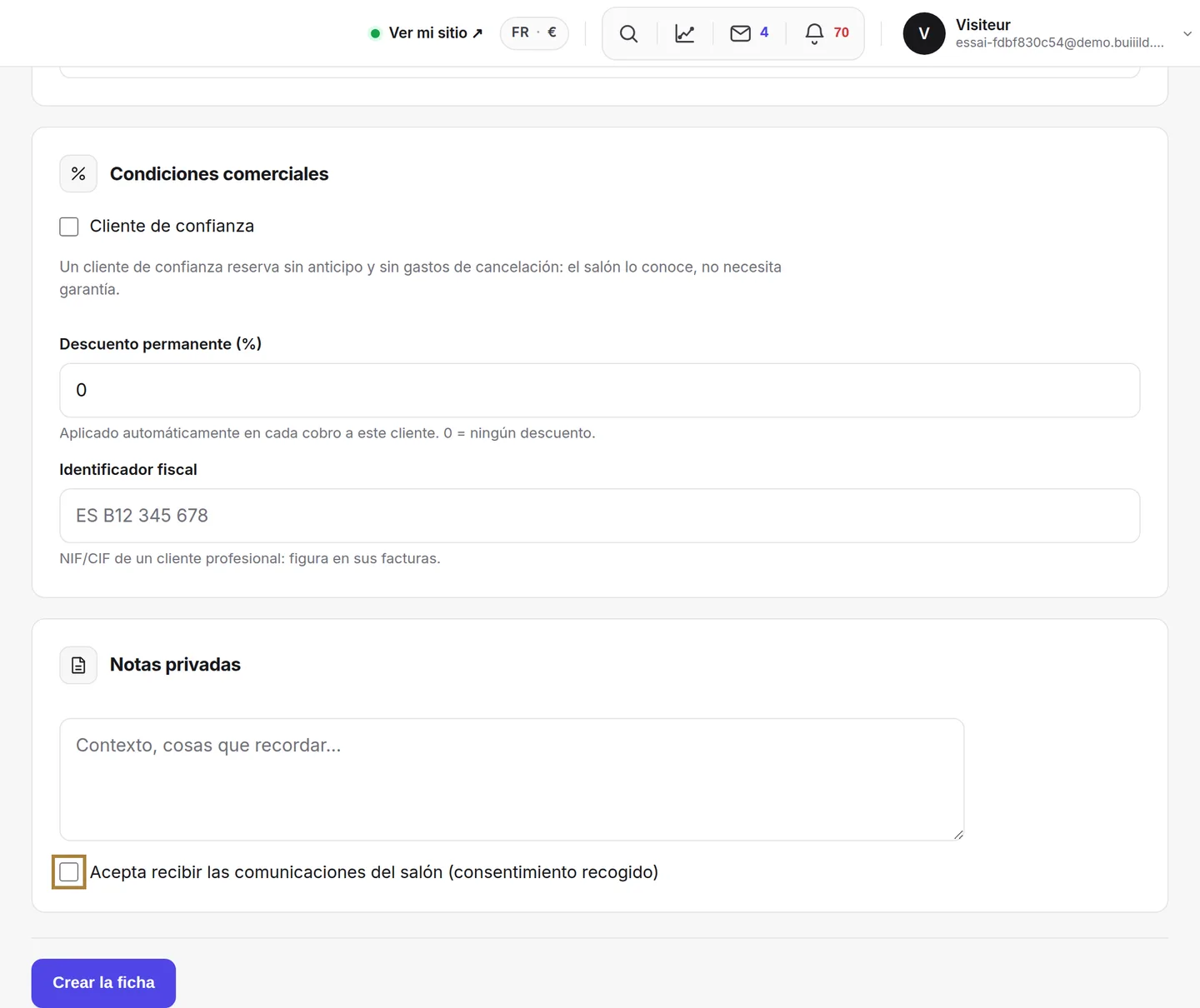1200x1008 pixels.
Task: Click the Visiteur account name
Action: pyautogui.click(x=983, y=25)
